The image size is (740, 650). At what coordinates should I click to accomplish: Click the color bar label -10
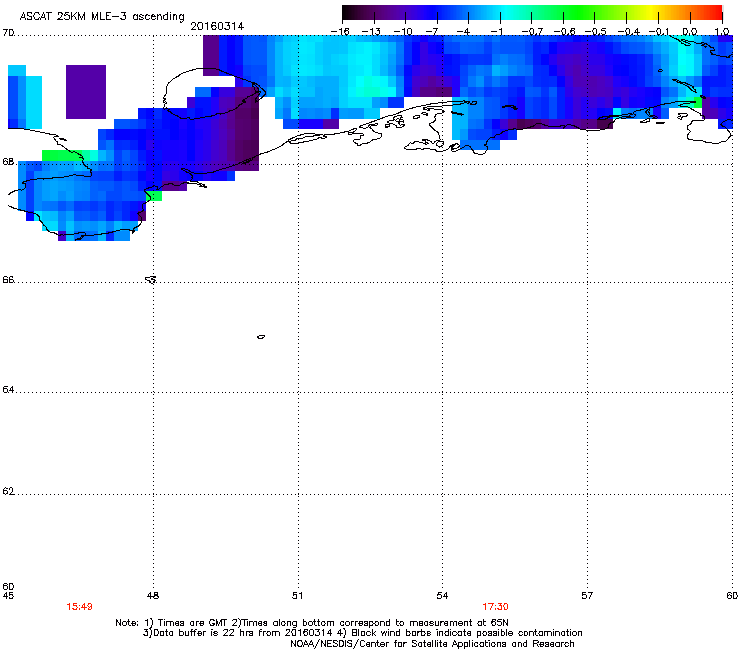[x=403, y=32]
